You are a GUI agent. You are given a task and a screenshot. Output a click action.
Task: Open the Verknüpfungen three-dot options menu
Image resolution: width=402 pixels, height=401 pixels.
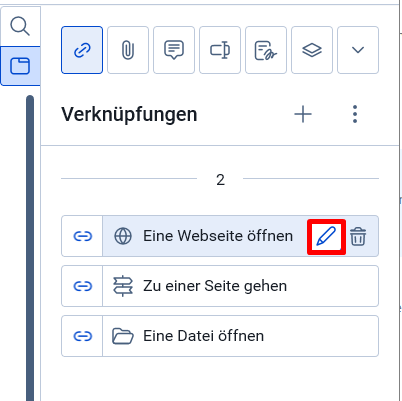[355, 114]
